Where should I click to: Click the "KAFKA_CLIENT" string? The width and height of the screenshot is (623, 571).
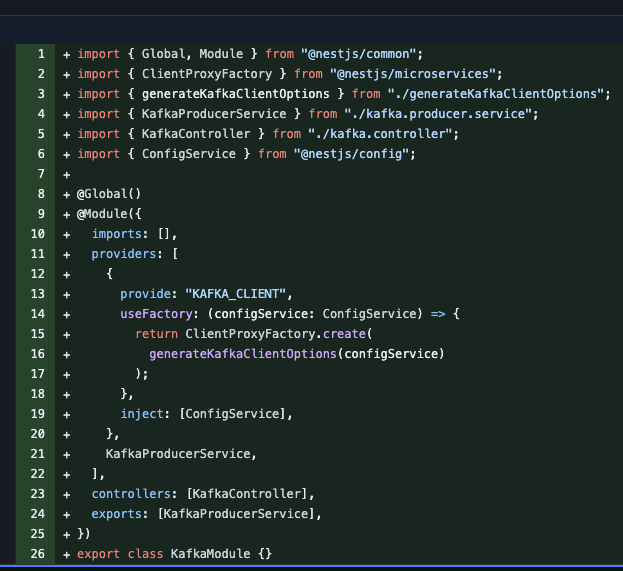[236, 294]
